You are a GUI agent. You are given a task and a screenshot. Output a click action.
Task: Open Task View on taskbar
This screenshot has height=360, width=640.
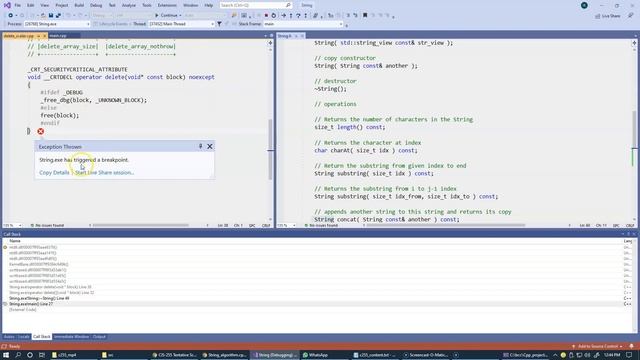point(42,355)
